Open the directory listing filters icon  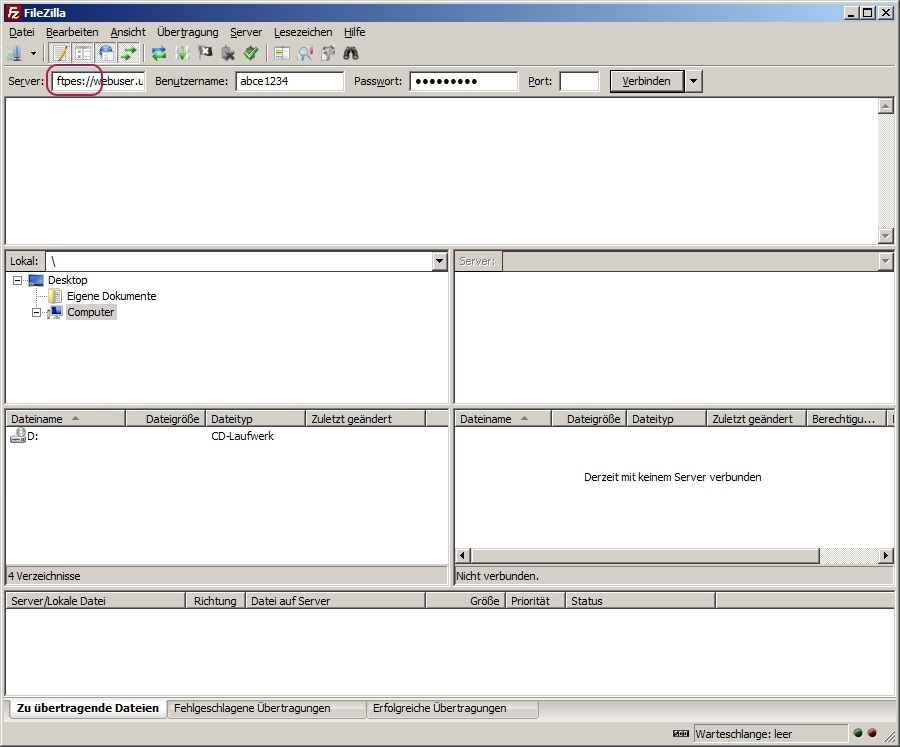(282, 53)
